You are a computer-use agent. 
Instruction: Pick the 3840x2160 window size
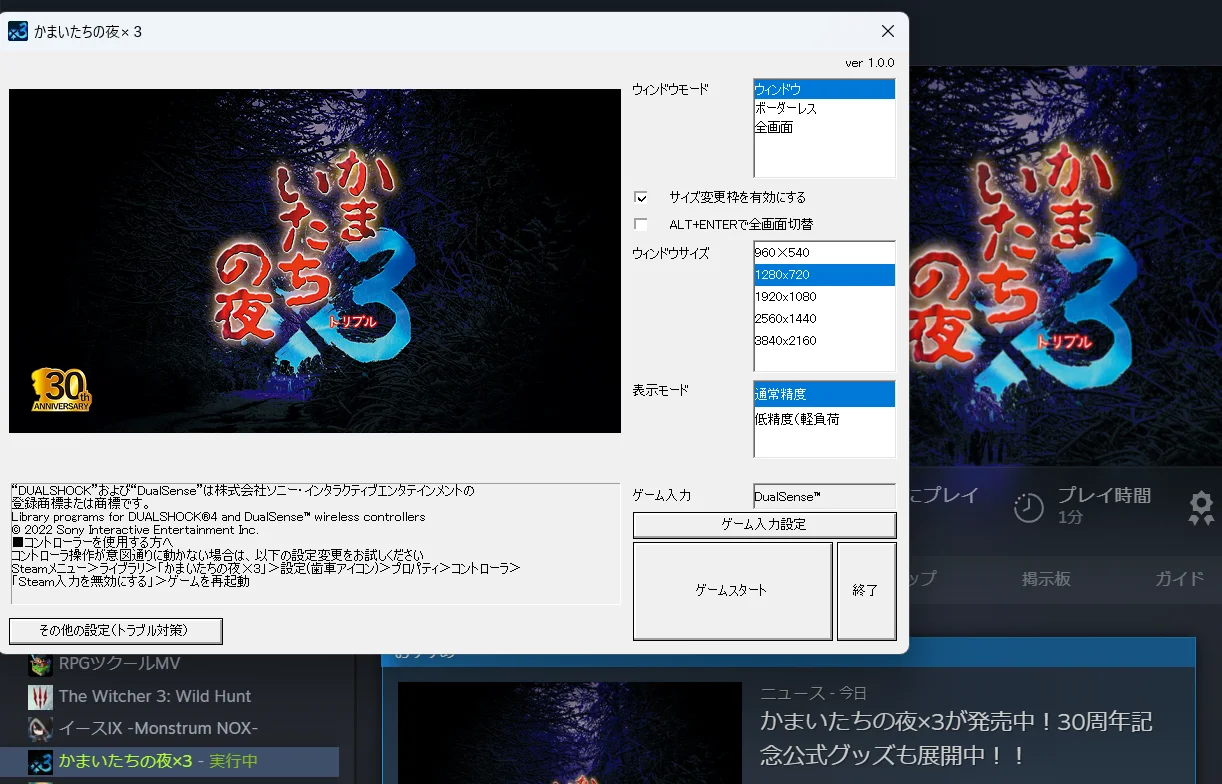click(x=824, y=340)
